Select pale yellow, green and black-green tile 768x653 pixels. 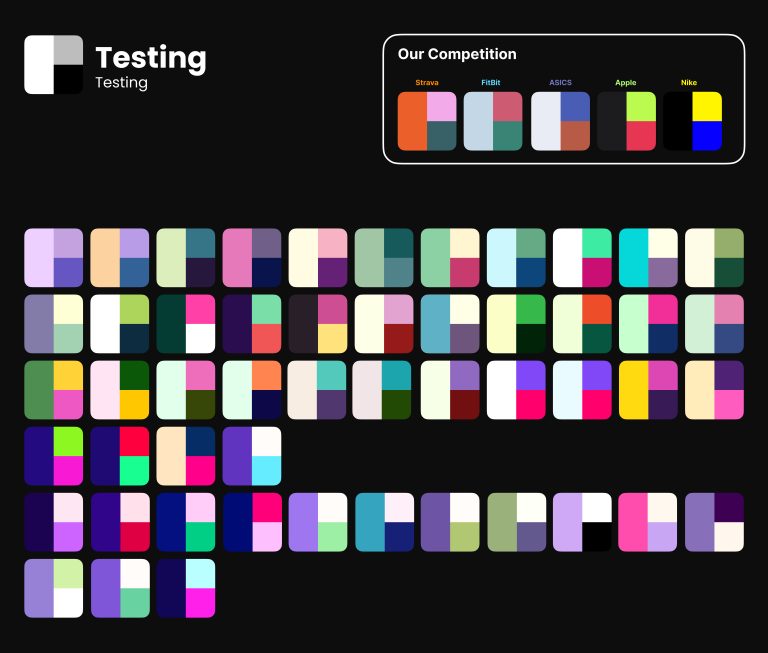516,324
